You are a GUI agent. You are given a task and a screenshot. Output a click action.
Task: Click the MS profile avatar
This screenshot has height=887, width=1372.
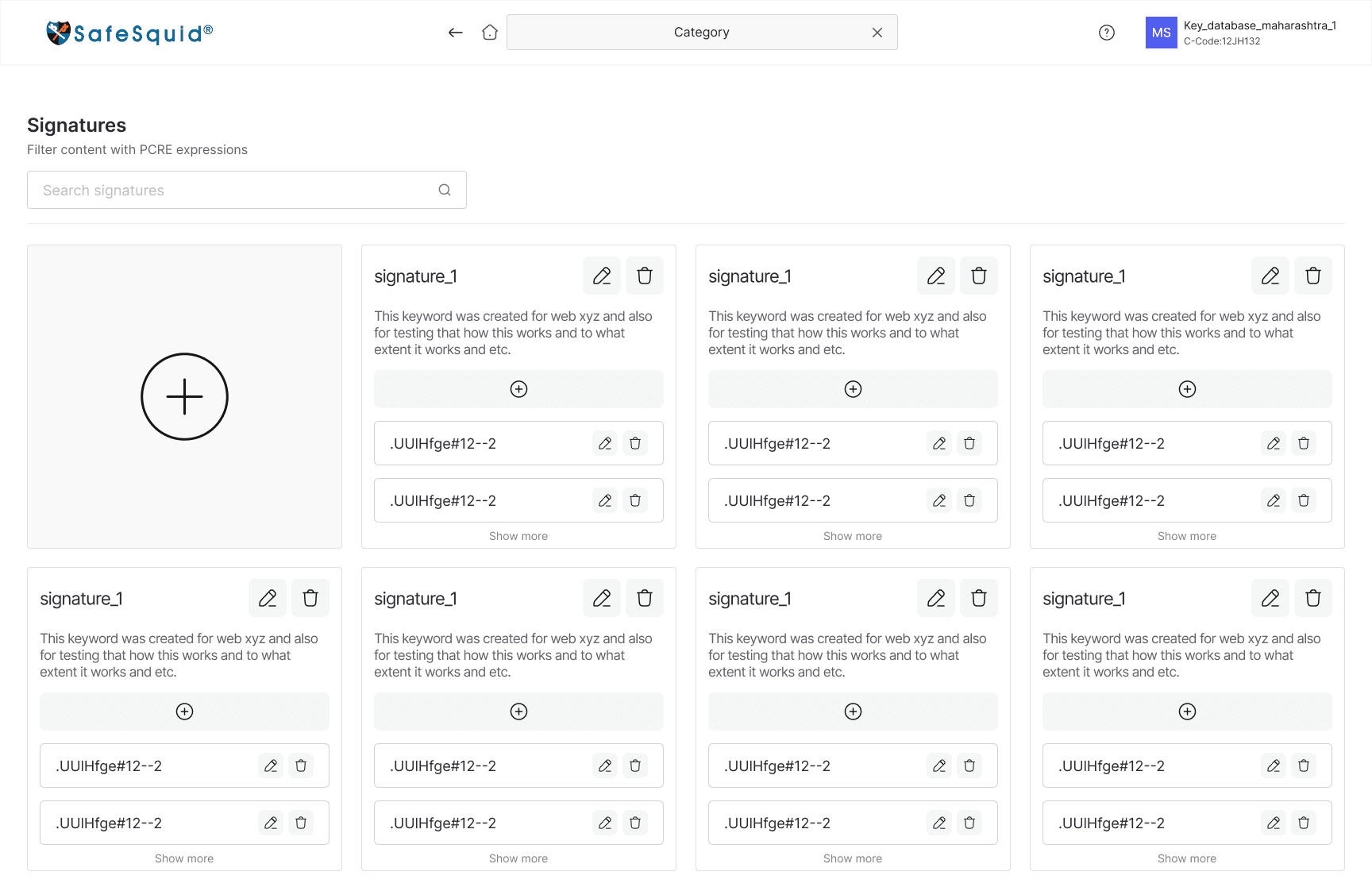(1161, 33)
